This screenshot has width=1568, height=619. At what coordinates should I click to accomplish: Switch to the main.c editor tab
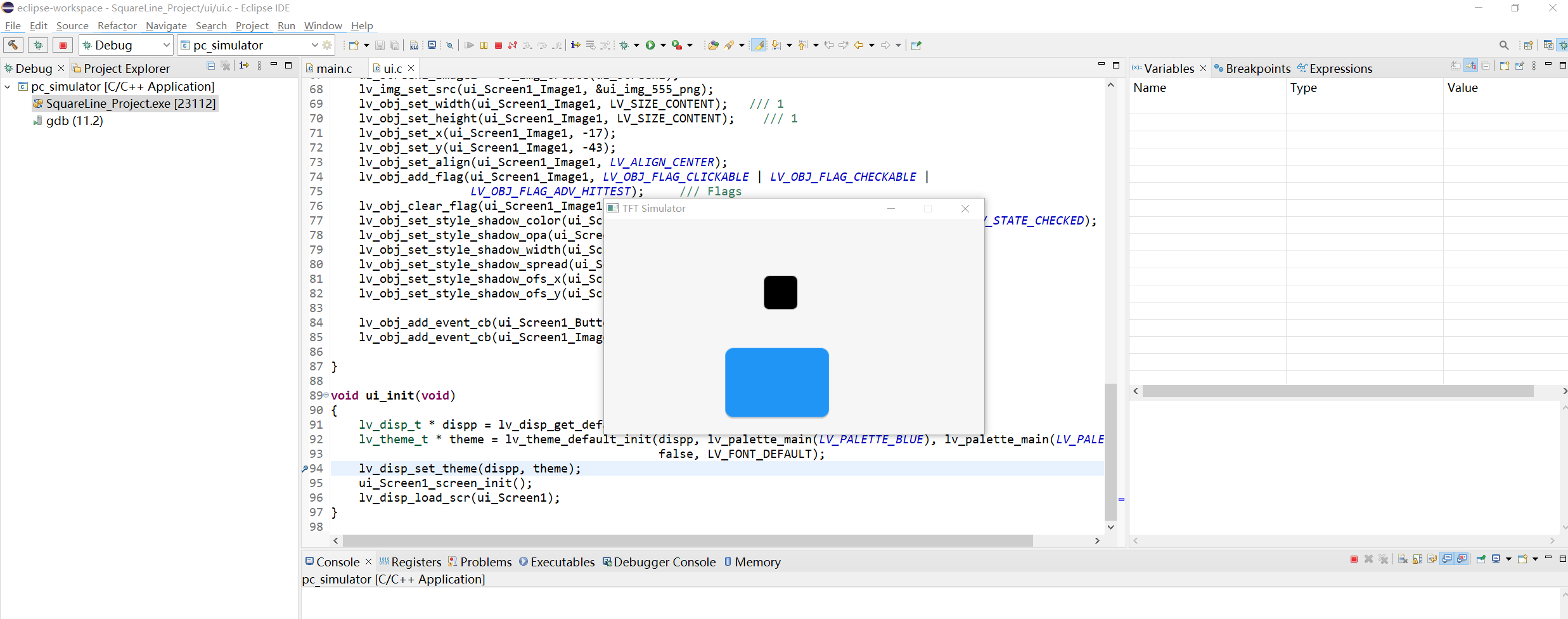point(334,68)
